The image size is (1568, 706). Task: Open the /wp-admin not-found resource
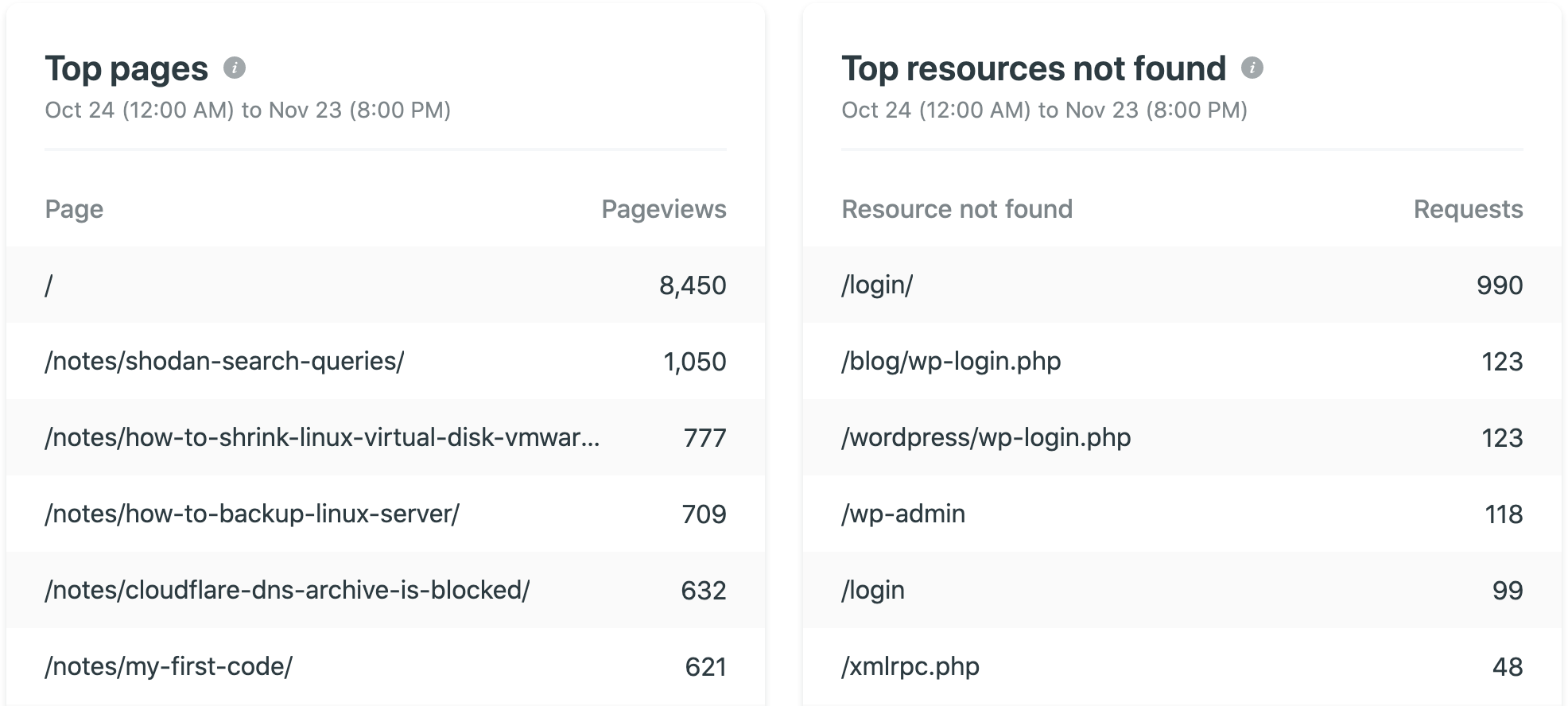903,514
